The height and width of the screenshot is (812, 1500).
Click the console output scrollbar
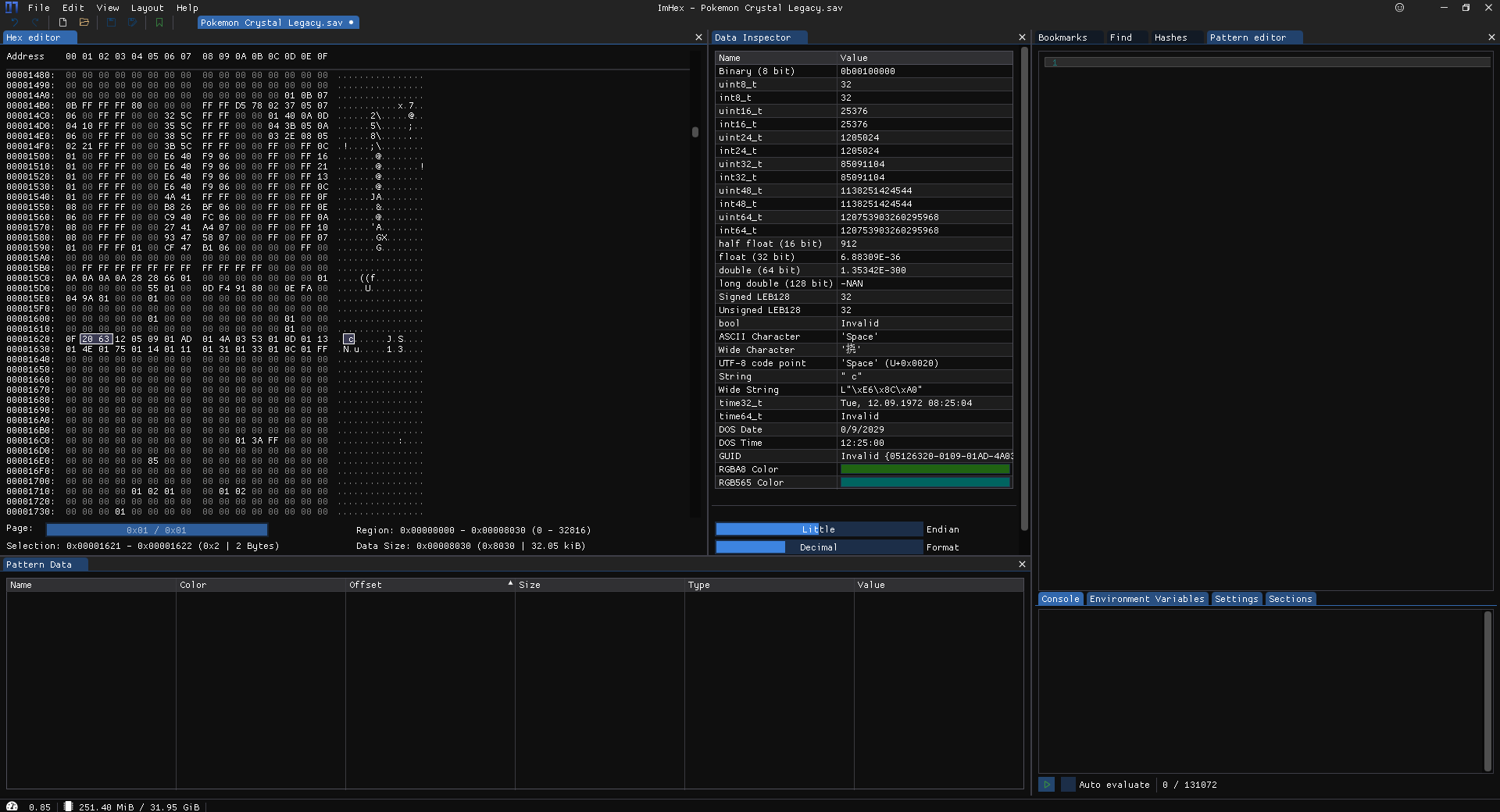(x=1487, y=691)
